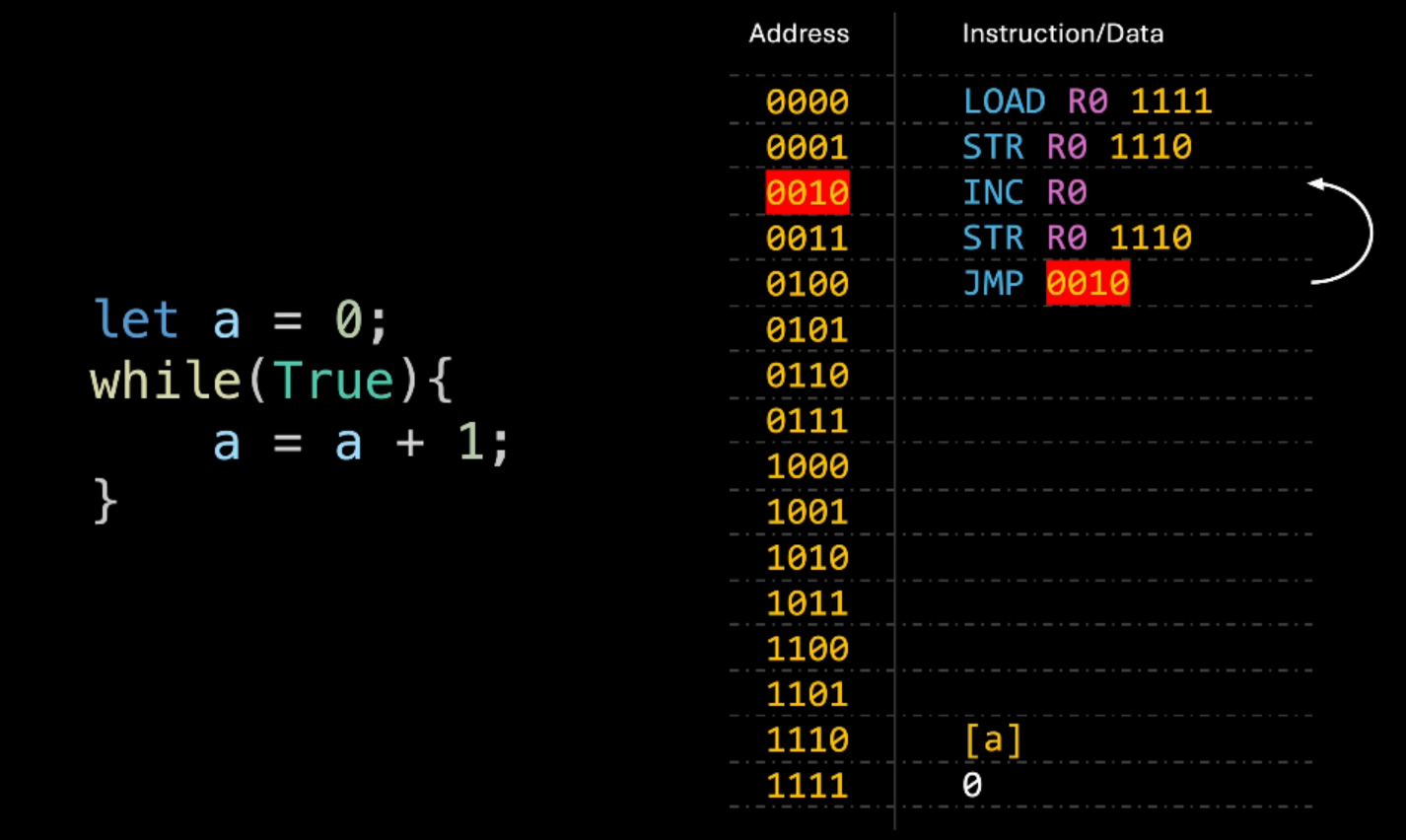Click memory address 1000
The height and width of the screenshot is (840, 1406).
coord(807,465)
